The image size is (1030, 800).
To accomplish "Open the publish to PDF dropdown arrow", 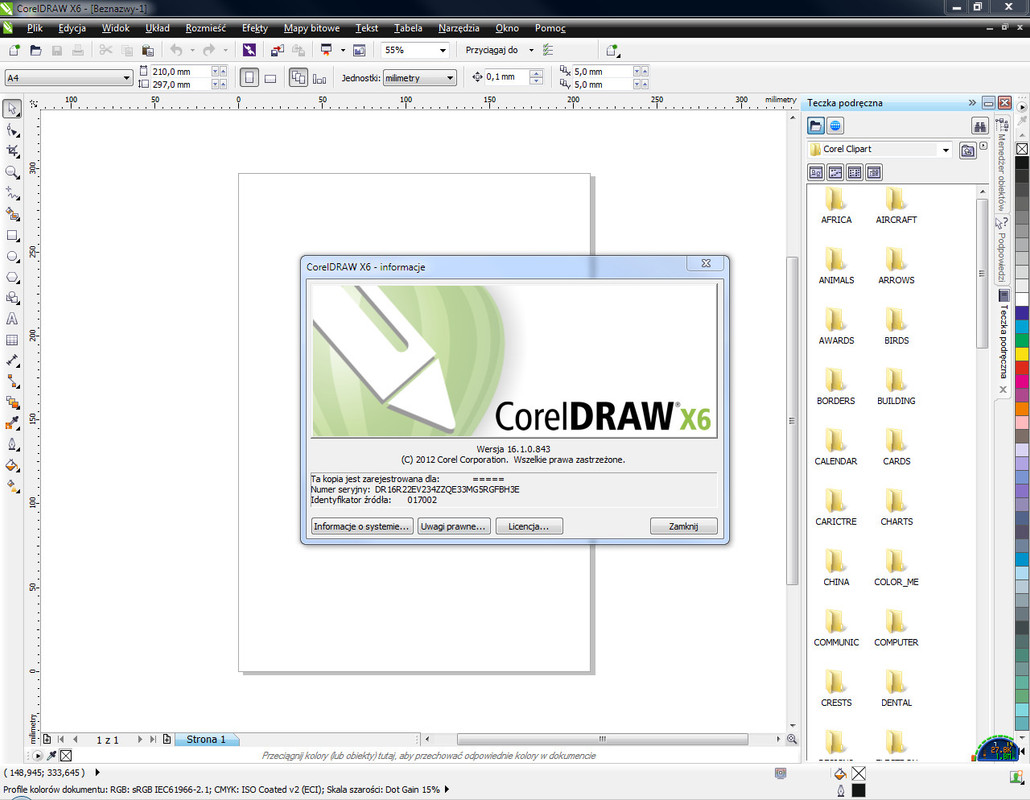I will [x=343, y=50].
